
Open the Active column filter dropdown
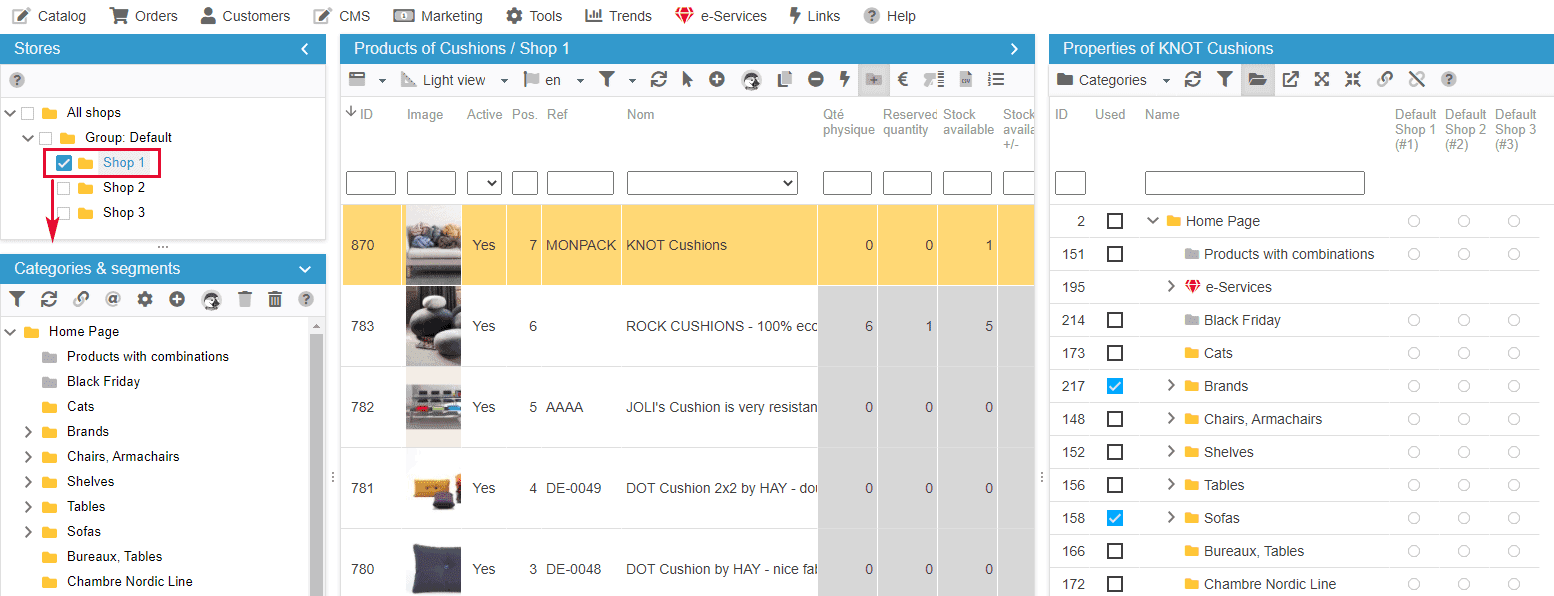(484, 183)
